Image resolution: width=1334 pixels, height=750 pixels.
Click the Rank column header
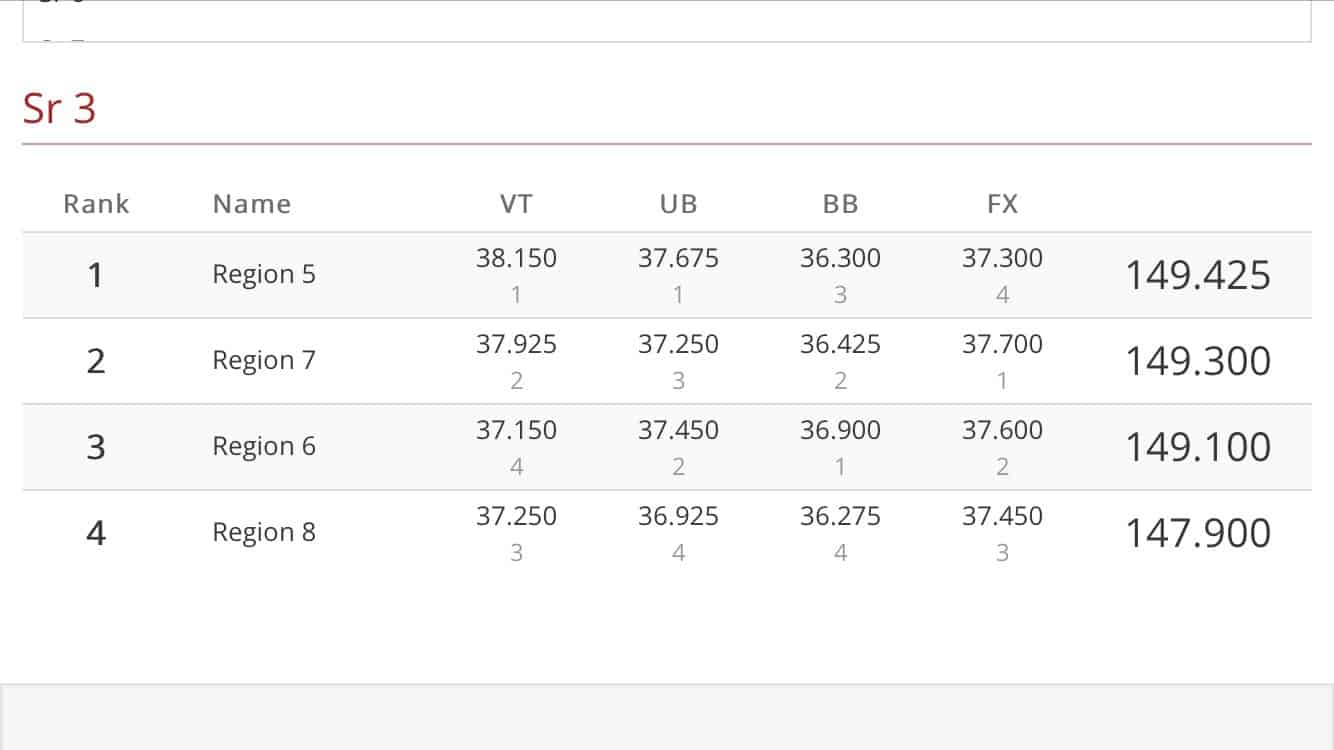(x=96, y=205)
